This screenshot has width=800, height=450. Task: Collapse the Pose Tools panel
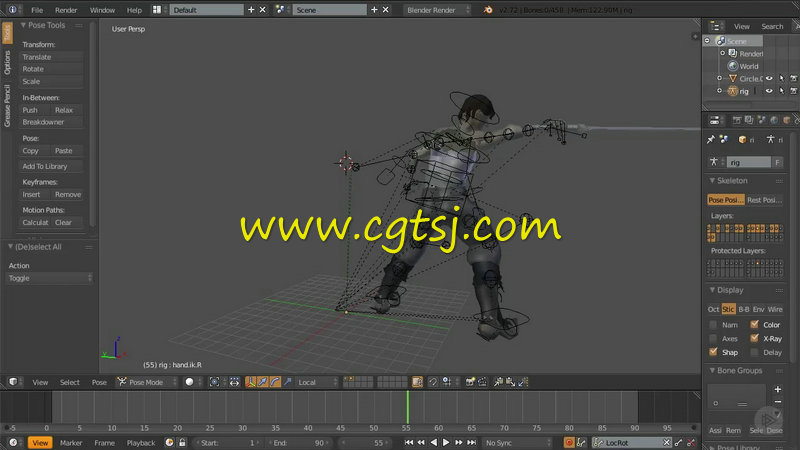(x=23, y=25)
